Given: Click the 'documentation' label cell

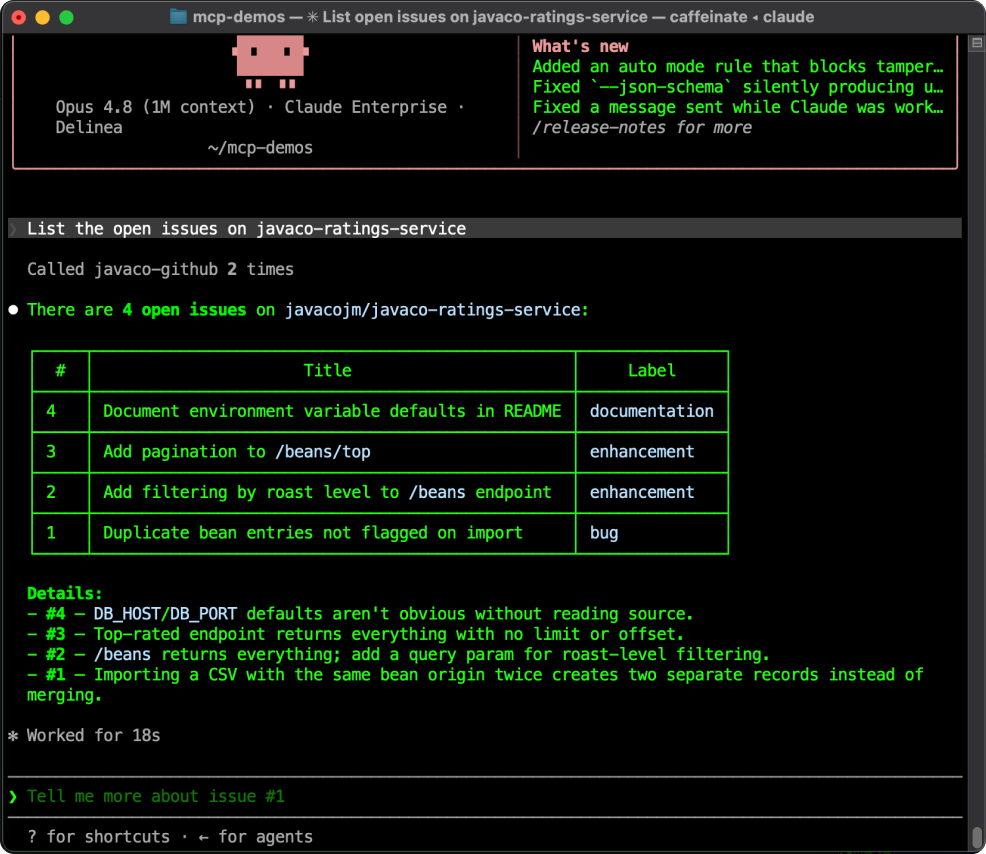Looking at the screenshot, I should [651, 411].
